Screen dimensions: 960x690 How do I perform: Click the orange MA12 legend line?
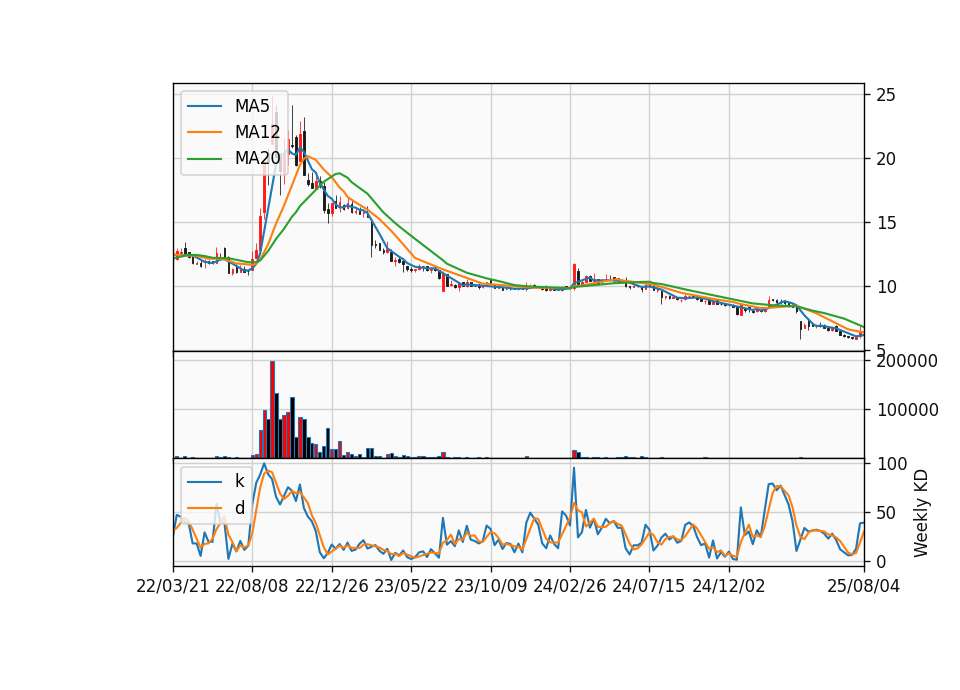click(204, 132)
